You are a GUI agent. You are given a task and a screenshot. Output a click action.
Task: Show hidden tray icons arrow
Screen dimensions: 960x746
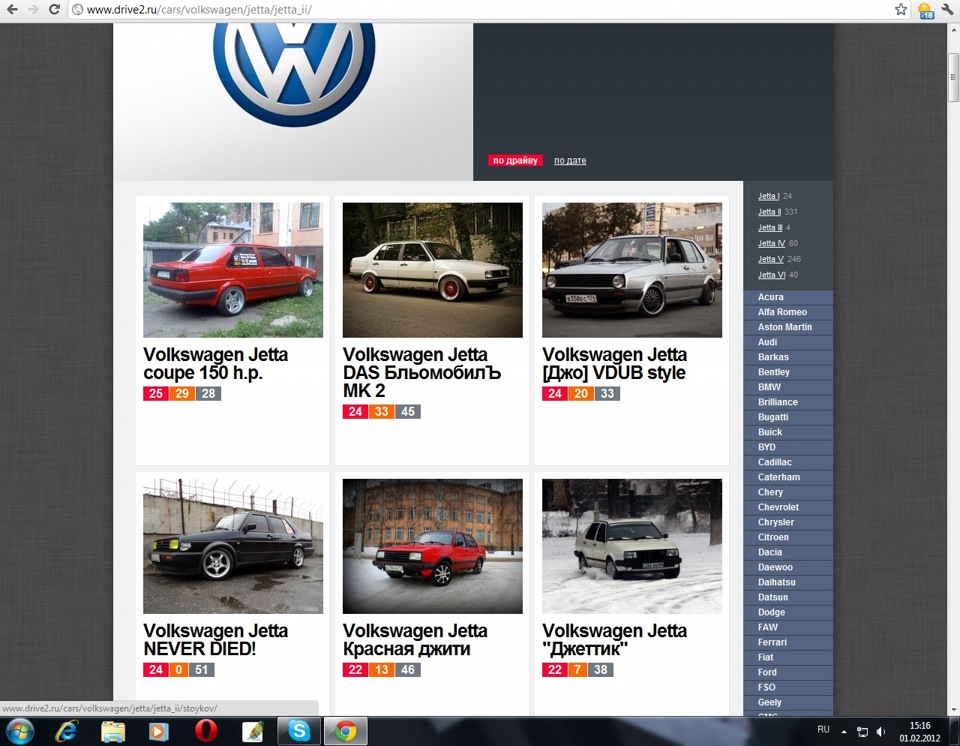844,731
